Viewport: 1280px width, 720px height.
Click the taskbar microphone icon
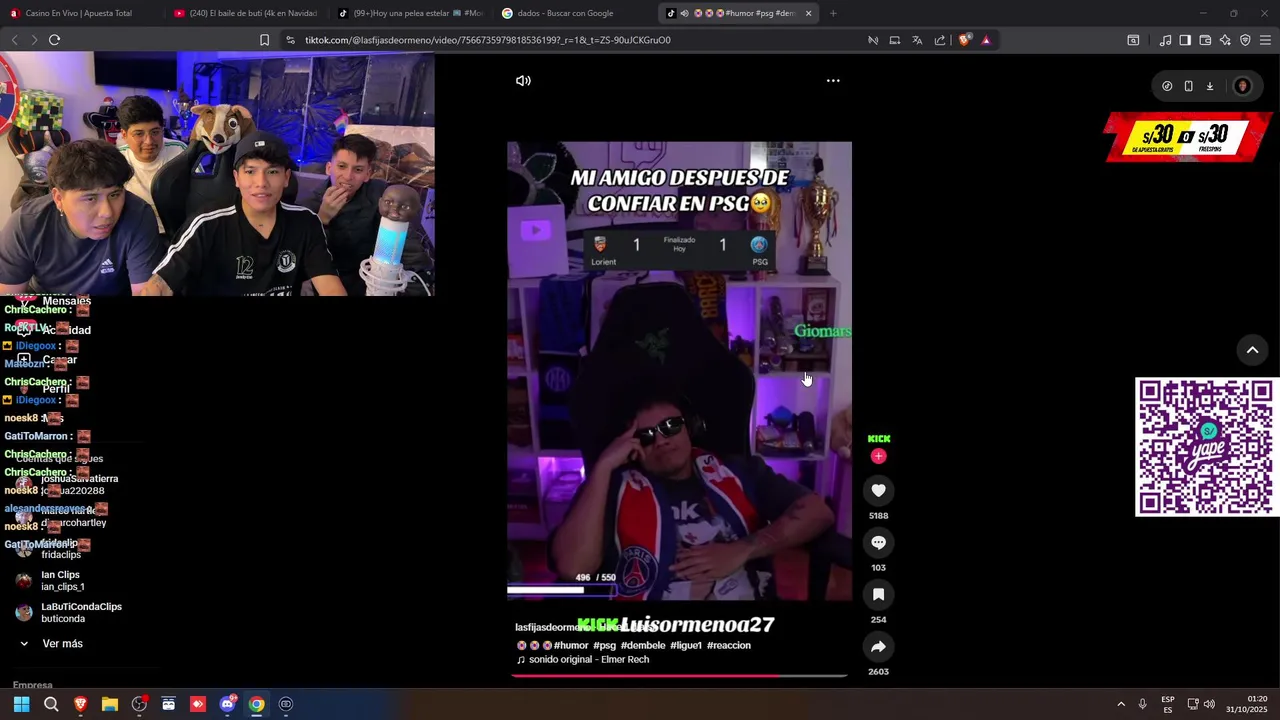(1142, 704)
